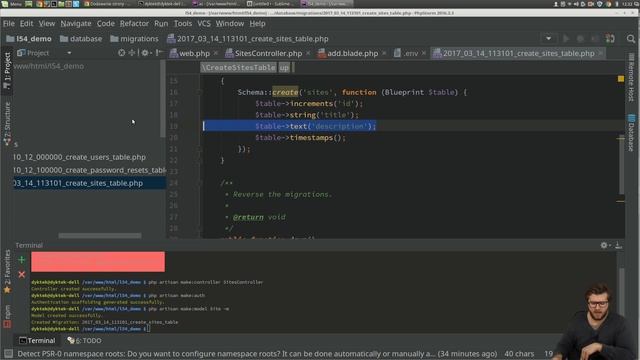The width and height of the screenshot is (640, 360).
Task: Click Detect PSR-0 namespace roots notification
Action: pos(257,354)
